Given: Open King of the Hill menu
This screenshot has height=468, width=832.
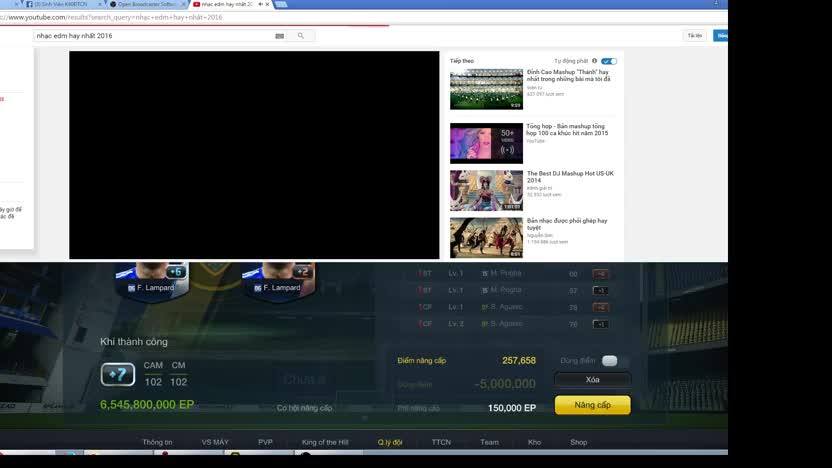Looking at the screenshot, I should pyautogui.click(x=325, y=442).
